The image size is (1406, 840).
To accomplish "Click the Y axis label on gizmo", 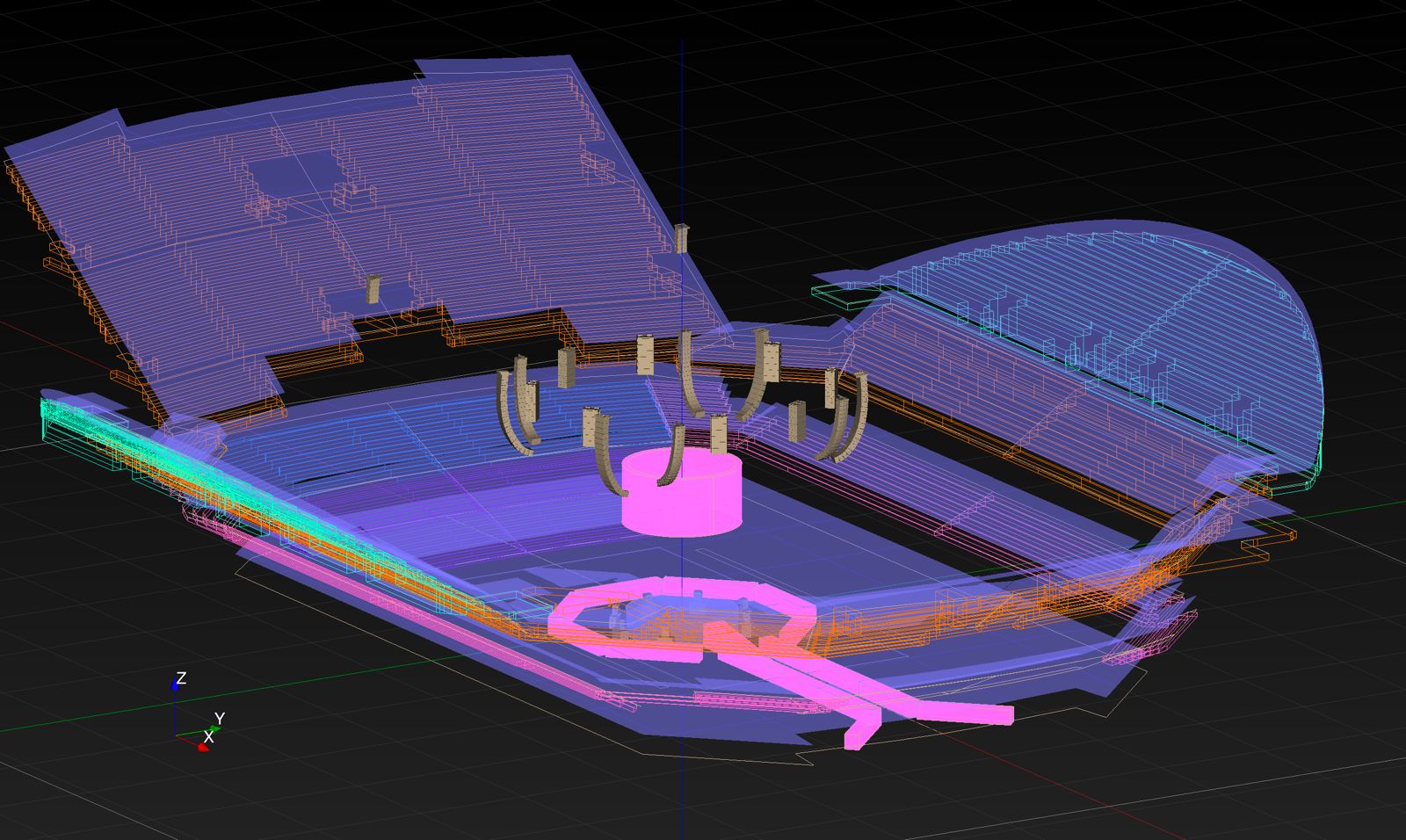I will [220, 719].
